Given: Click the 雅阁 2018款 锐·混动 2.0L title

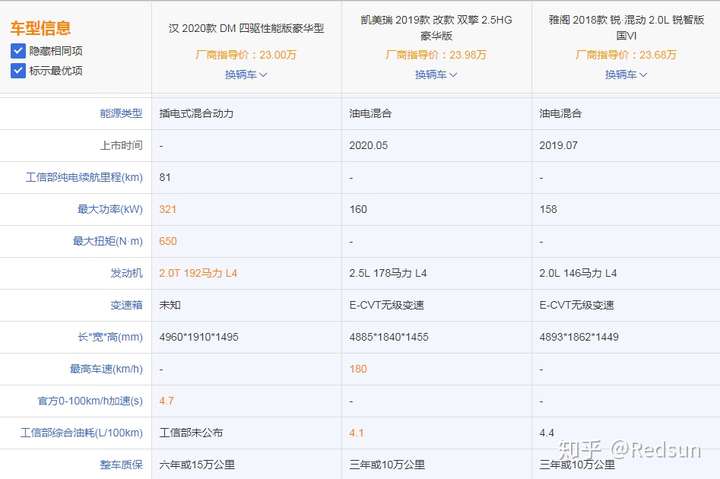Looking at the screenshot, I should [x=626, y=28].
